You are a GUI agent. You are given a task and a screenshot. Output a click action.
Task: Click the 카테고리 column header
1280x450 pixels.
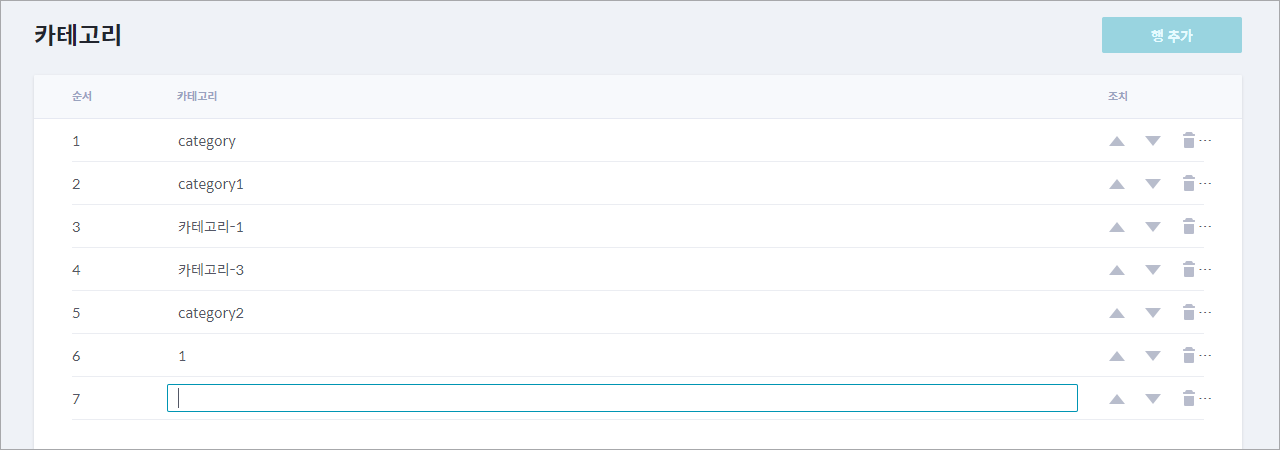[198, 96]
